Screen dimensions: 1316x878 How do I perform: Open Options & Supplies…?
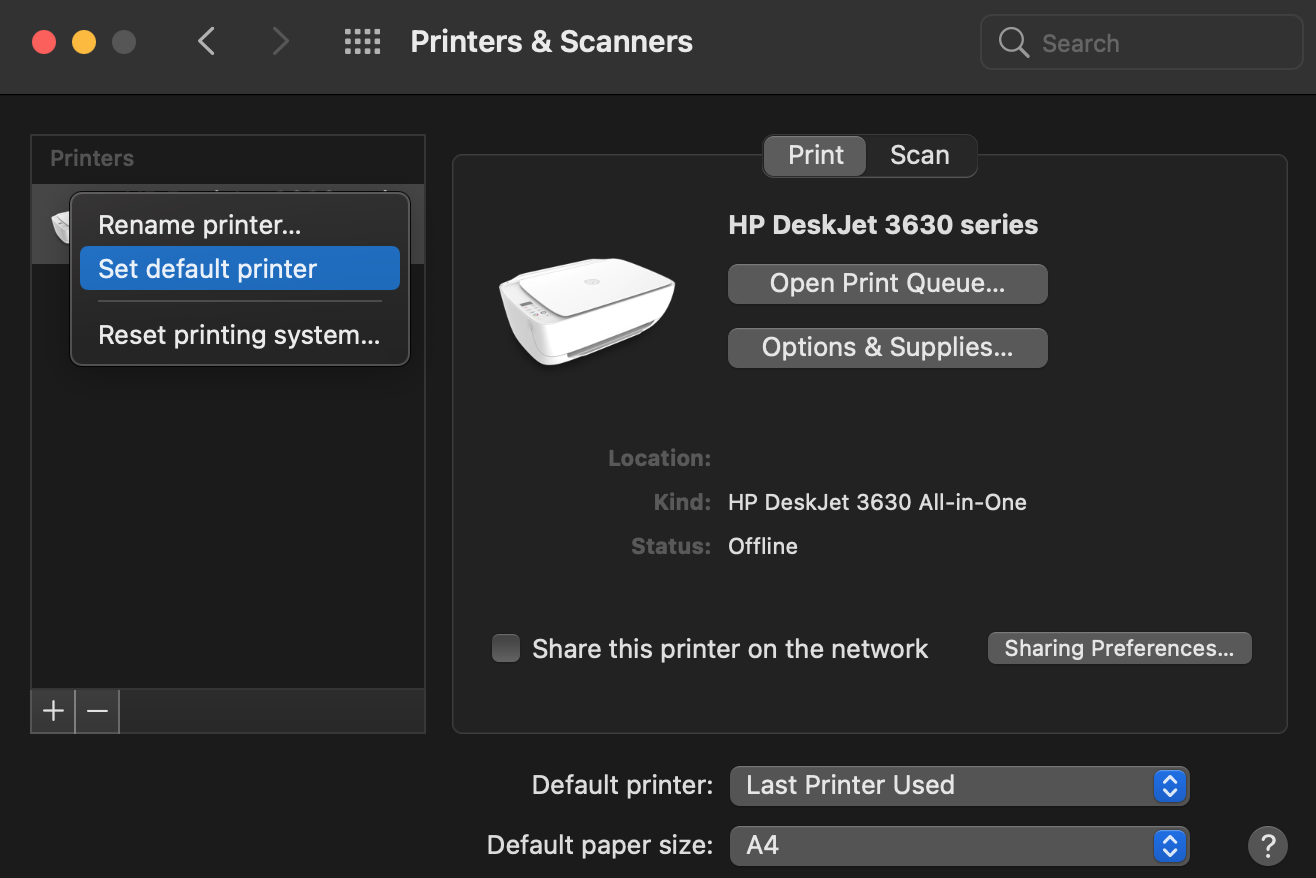point(888,348)
